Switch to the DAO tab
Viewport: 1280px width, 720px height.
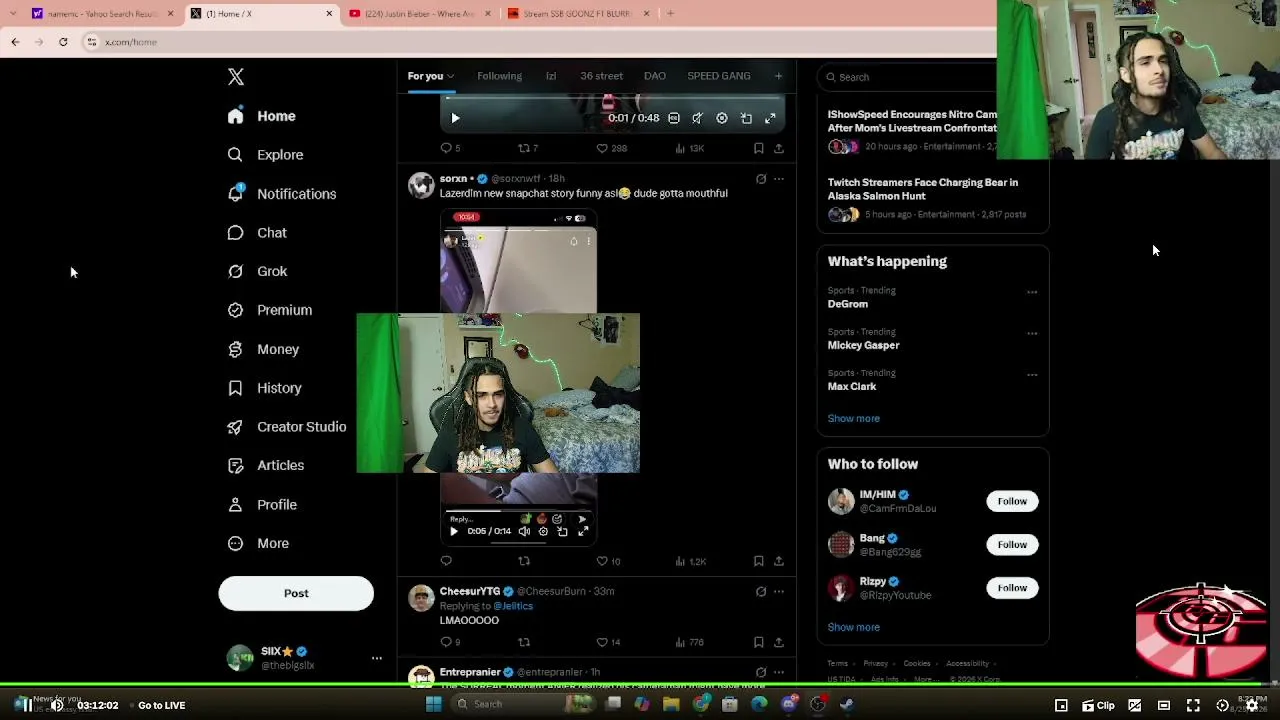tap(655, 76)
